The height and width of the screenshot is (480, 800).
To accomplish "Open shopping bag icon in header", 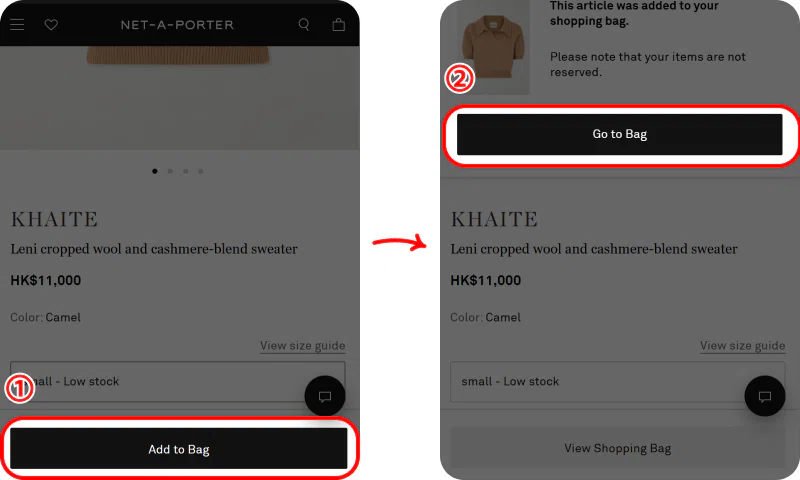I will point(339,24).
